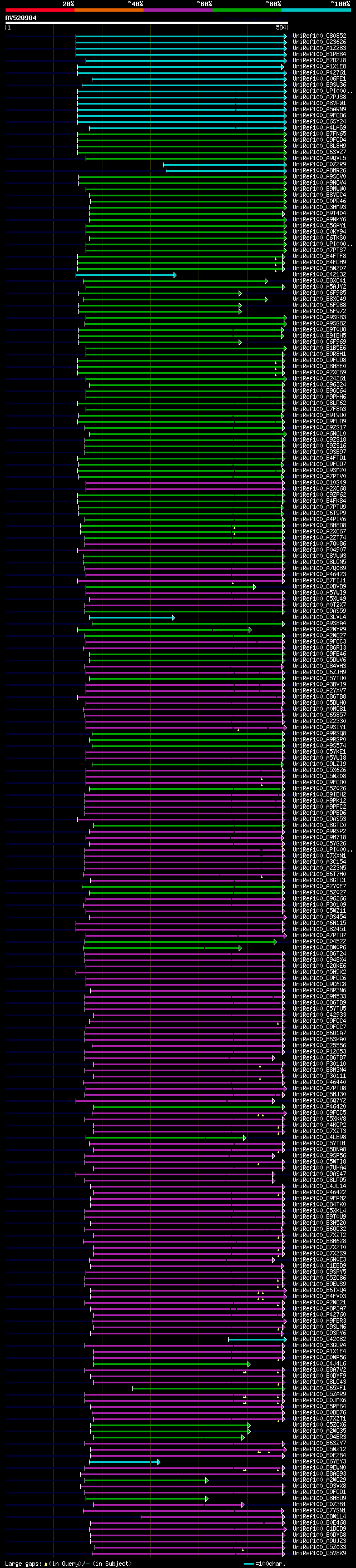356x1568 pixels.
Task: Click the white query length bar under AV520904
Action: pos(147,22)
